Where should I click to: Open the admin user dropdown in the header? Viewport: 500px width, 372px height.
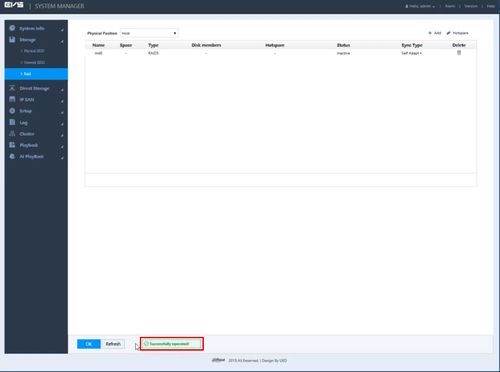click(420, 6)
